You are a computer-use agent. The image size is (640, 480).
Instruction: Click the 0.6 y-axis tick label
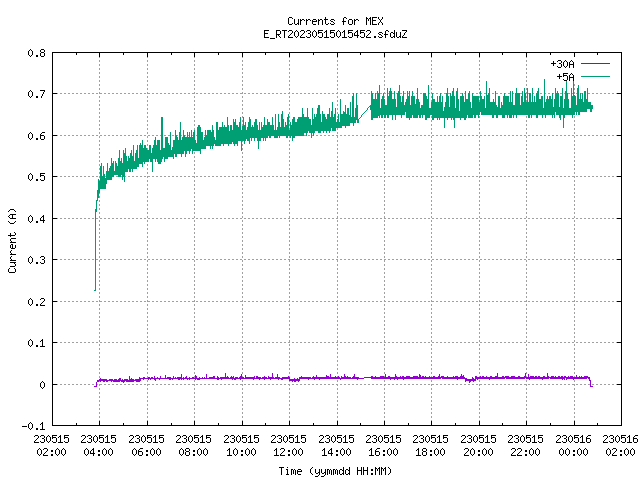pos(36,136)
